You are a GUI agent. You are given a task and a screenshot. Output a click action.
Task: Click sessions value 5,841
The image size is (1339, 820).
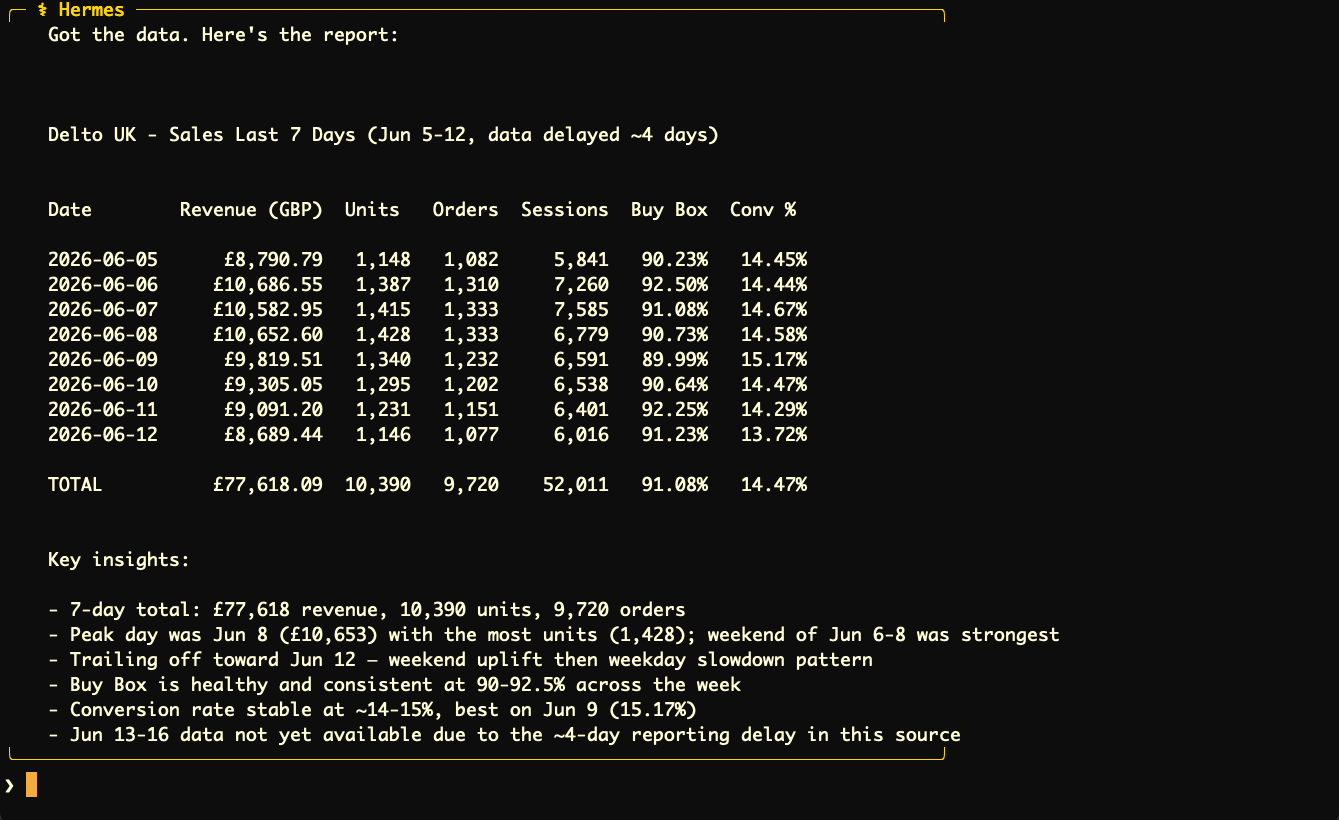click(x=581, y=260)
